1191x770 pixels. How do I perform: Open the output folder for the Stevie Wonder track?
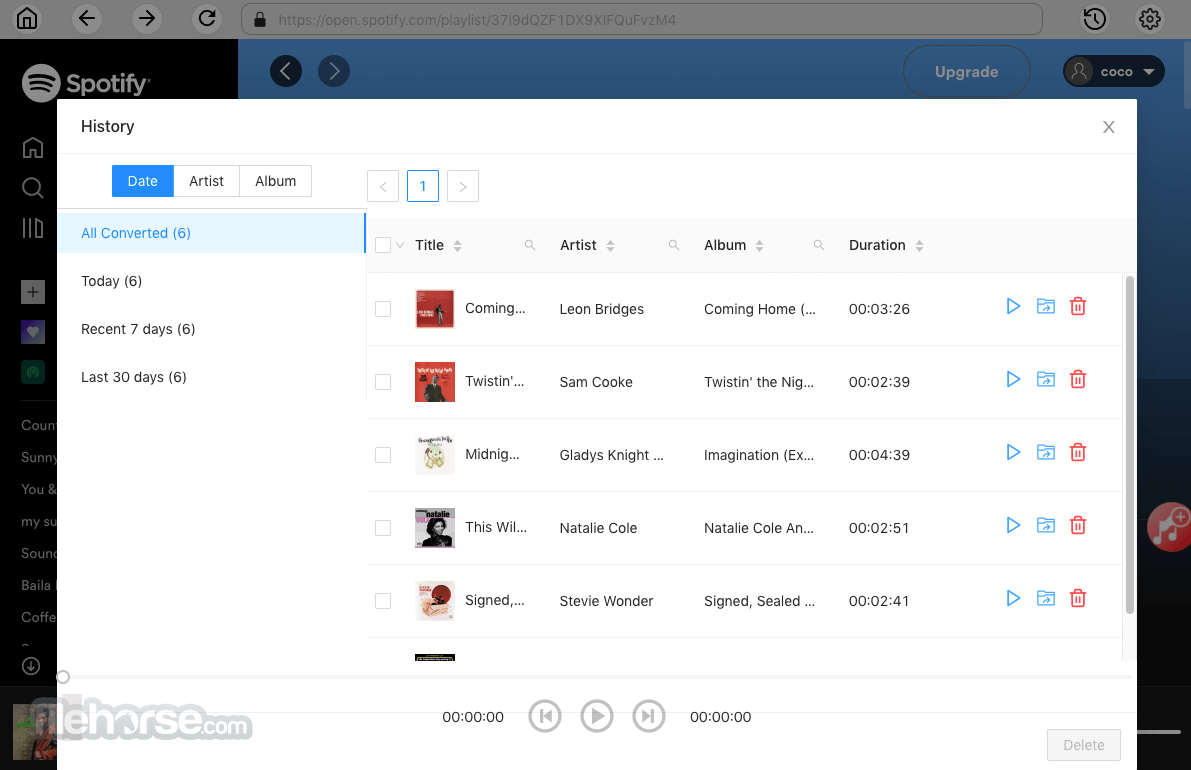click(1046, 598)
